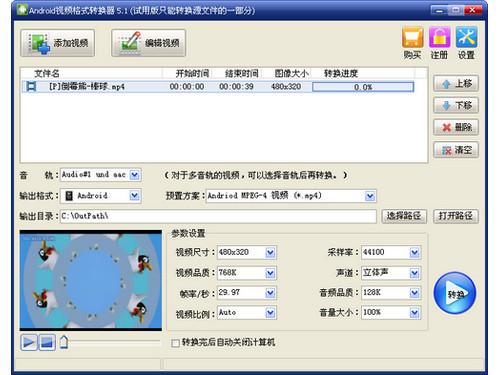This screenshot has width=500, height=375.
Task: Start conversion with the blue 转换 button
Action: click(455, 293)
